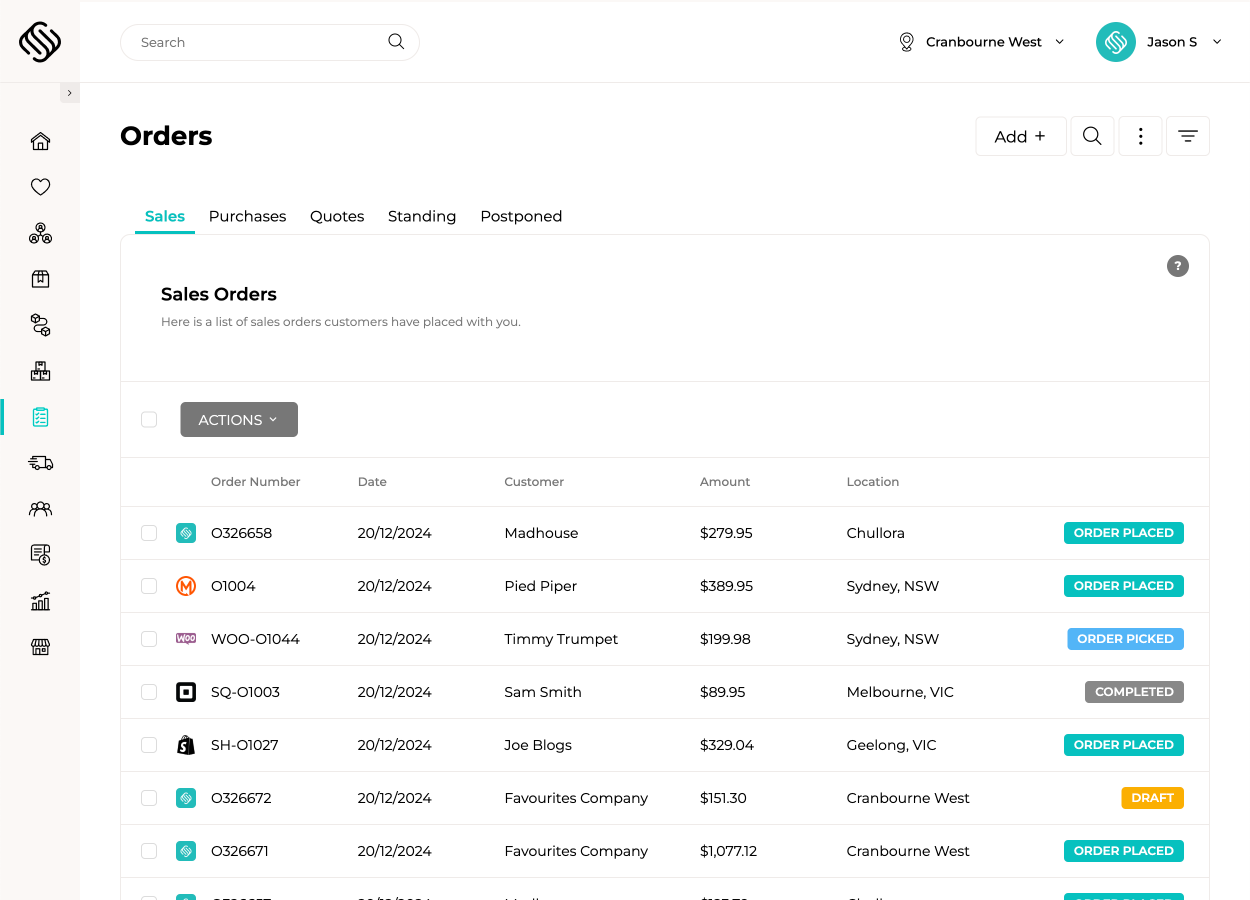Open the search magnifier beside Add button

1092,136
